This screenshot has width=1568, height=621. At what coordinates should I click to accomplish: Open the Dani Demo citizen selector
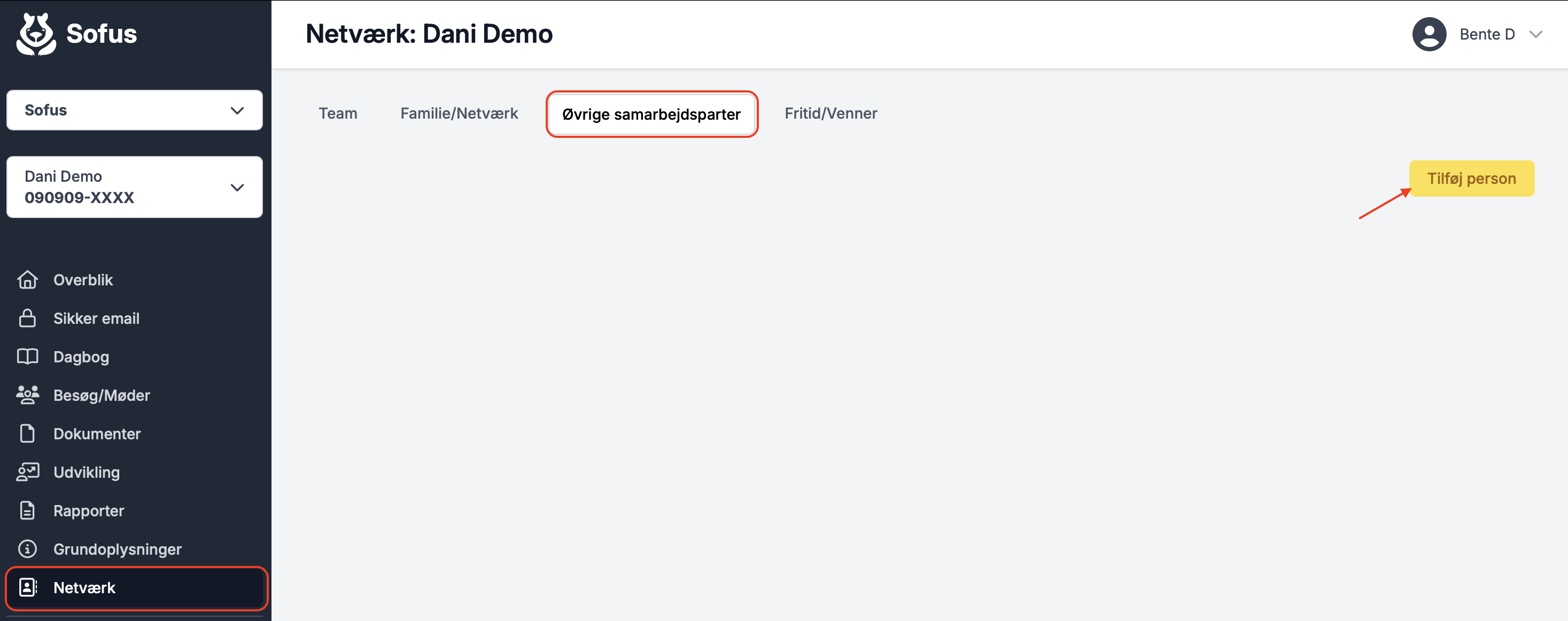coord(135,187)
